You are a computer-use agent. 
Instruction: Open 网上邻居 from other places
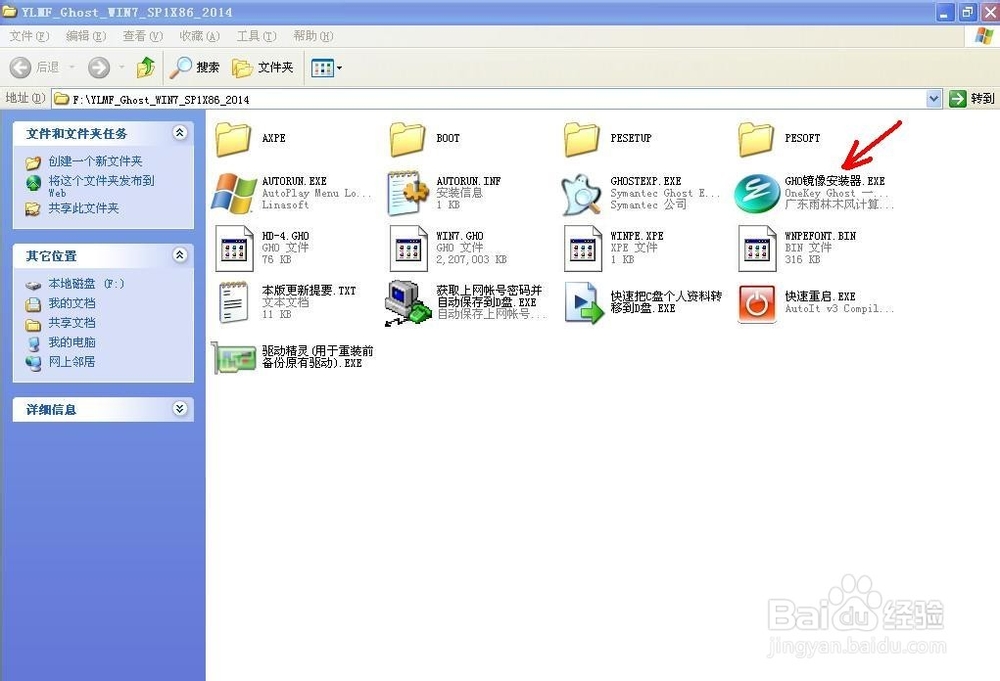72,362
